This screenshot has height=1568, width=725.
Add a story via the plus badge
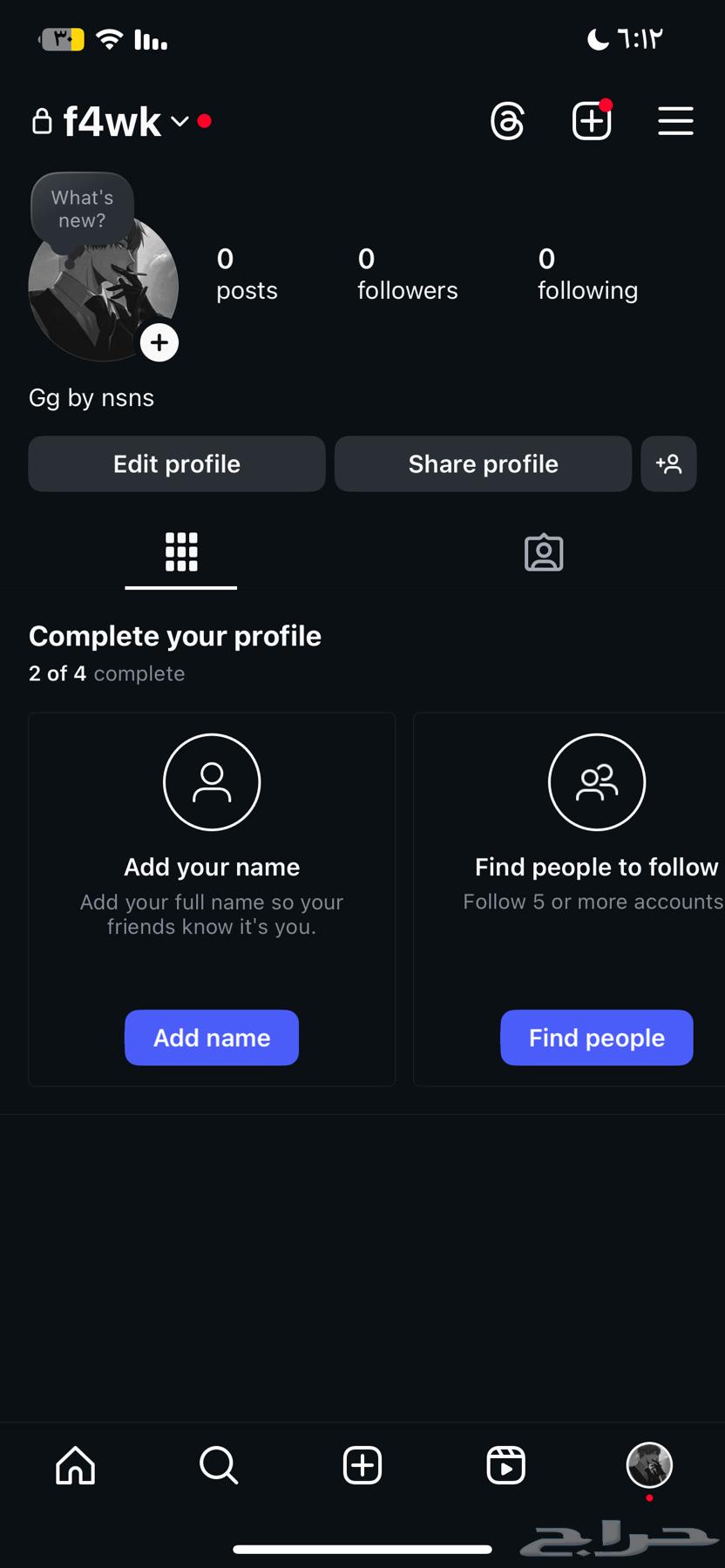pos(159,342)
